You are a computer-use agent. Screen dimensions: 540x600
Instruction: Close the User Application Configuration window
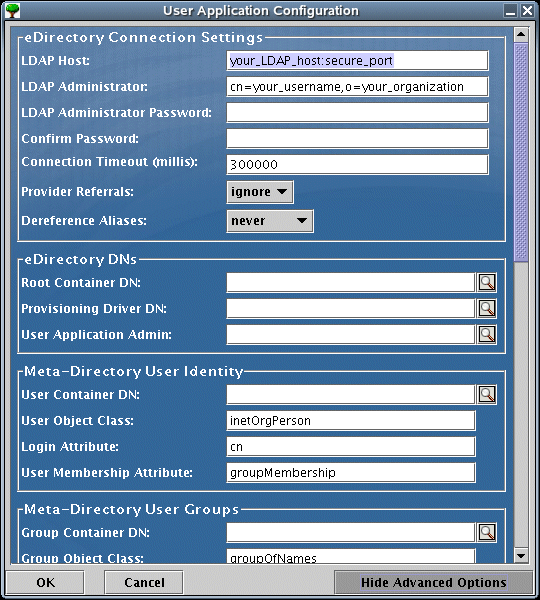(527, 10)
